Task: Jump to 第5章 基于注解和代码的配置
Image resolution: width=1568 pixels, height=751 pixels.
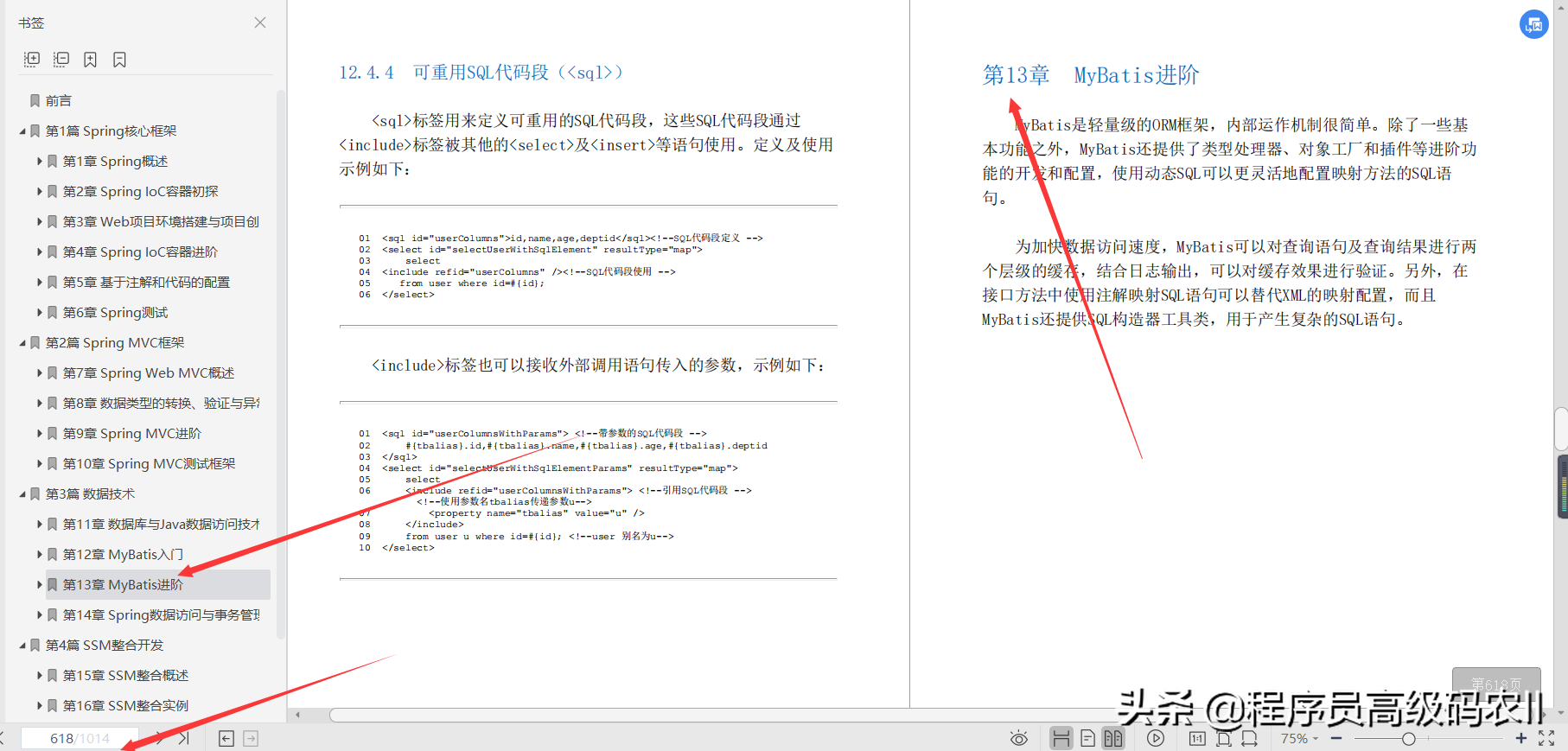Action: (146, 283)
